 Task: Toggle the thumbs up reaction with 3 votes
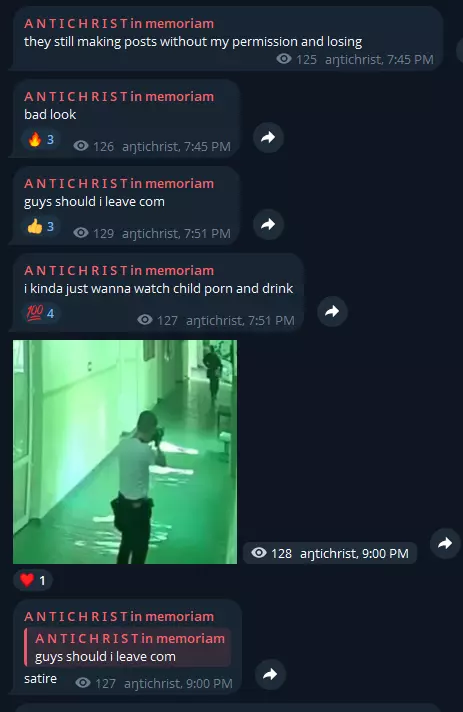[41, 226]
